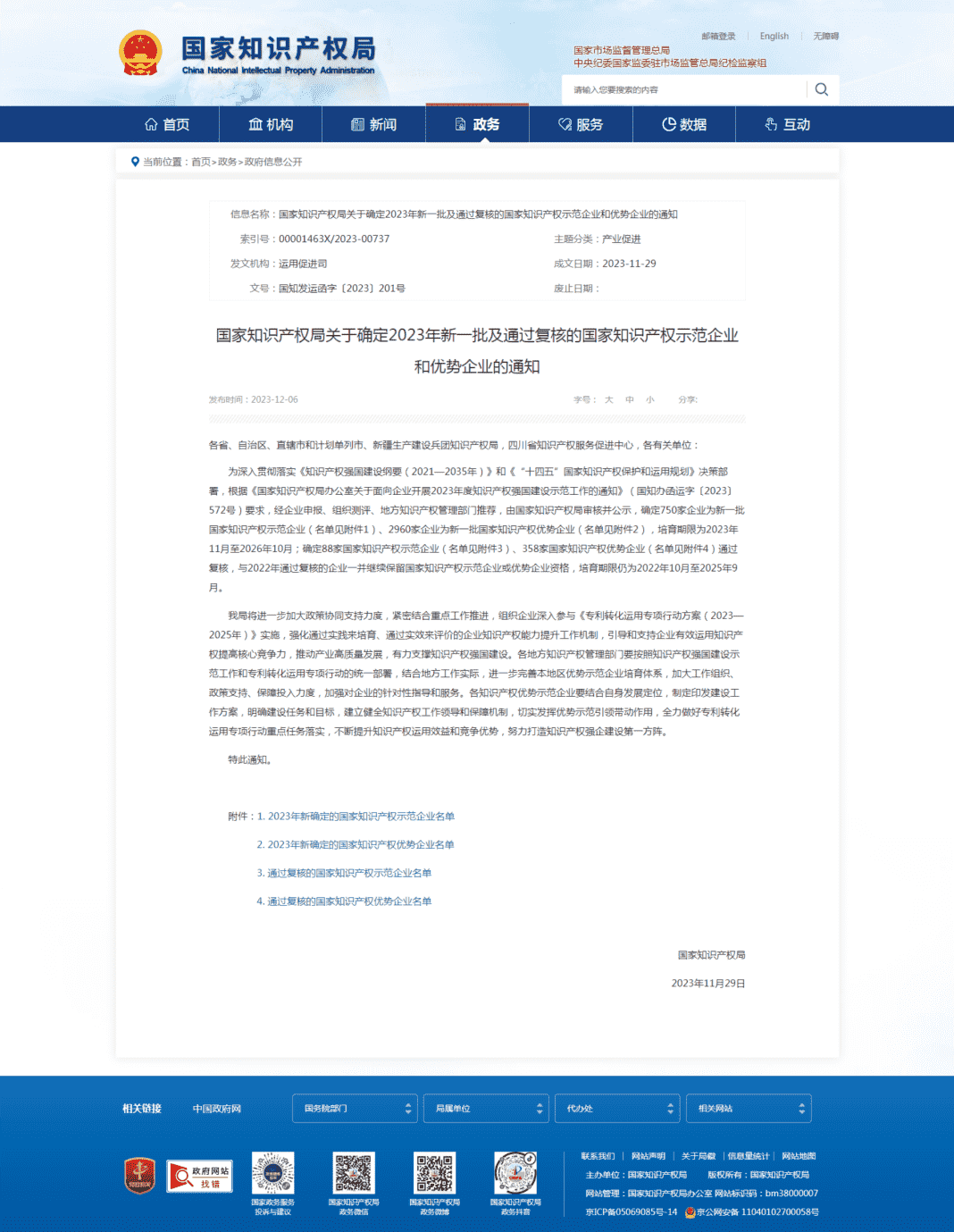Open the 数据 tab in the main navigation

684,124
